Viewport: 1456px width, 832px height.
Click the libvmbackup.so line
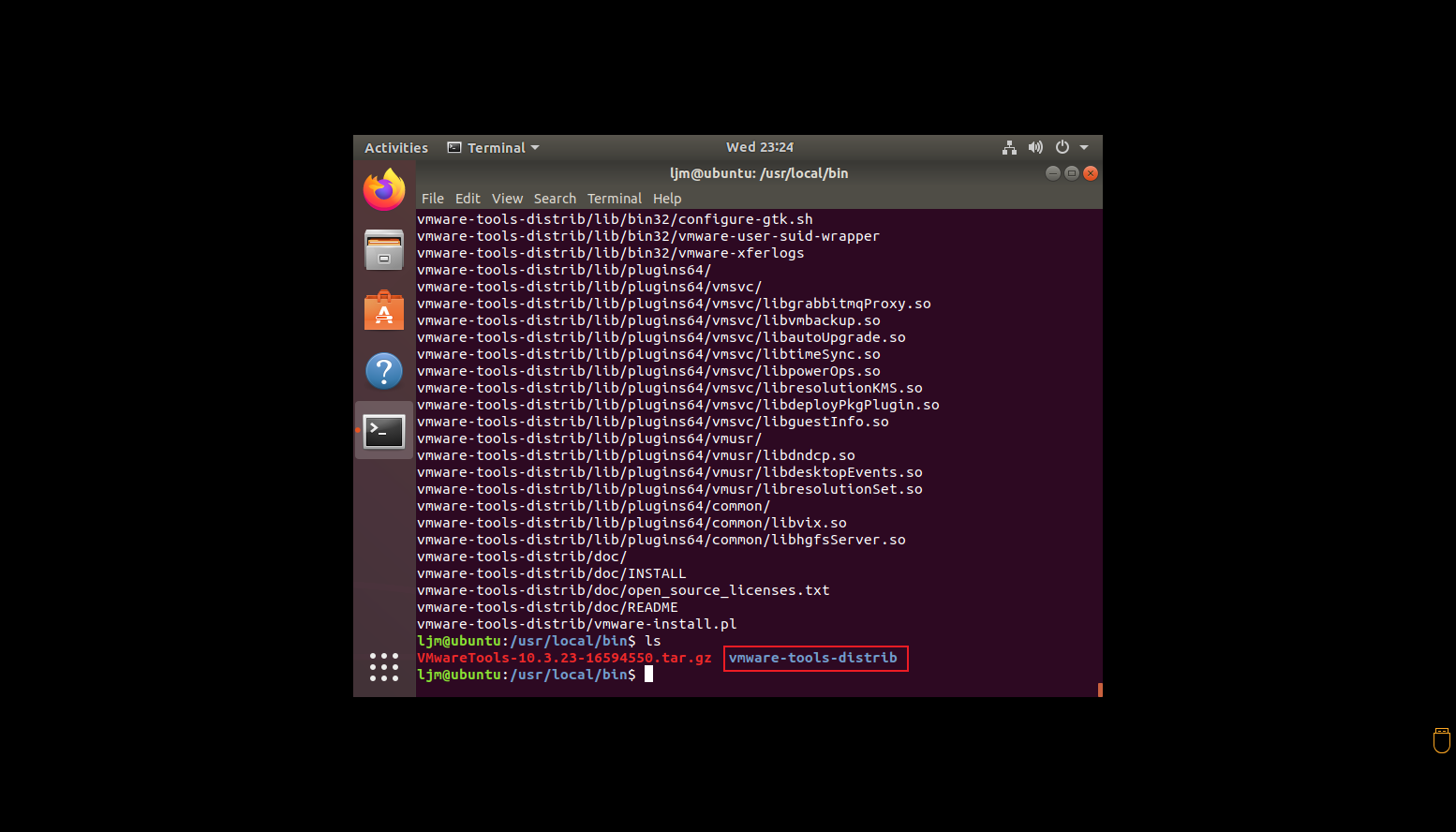(648, 320)
